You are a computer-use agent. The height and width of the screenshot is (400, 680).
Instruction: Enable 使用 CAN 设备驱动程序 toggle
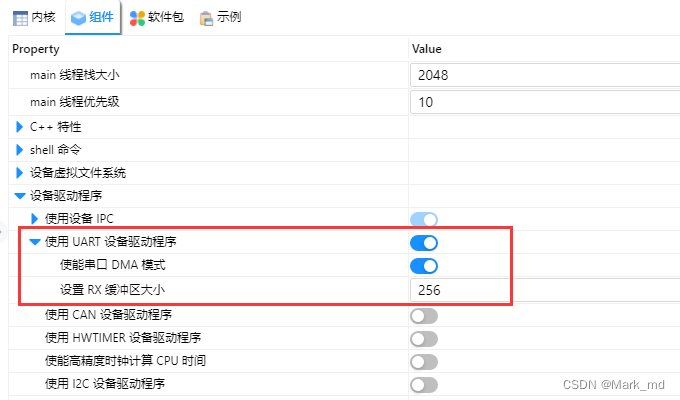424,316
